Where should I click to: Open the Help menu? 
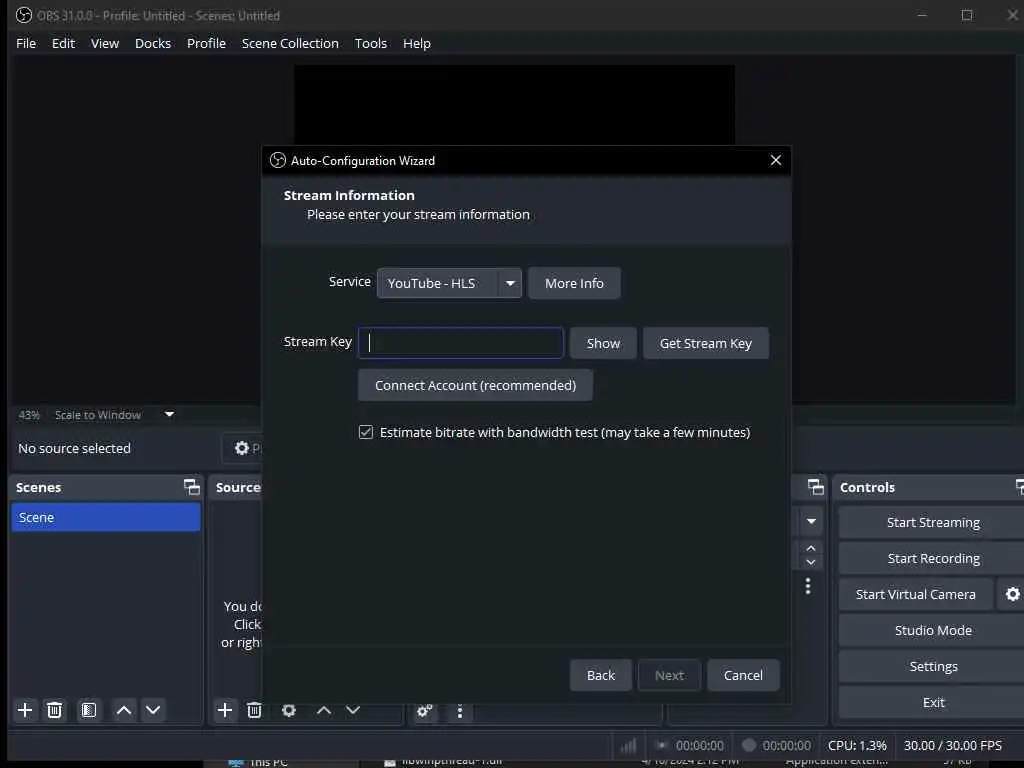tap(417, 43)
